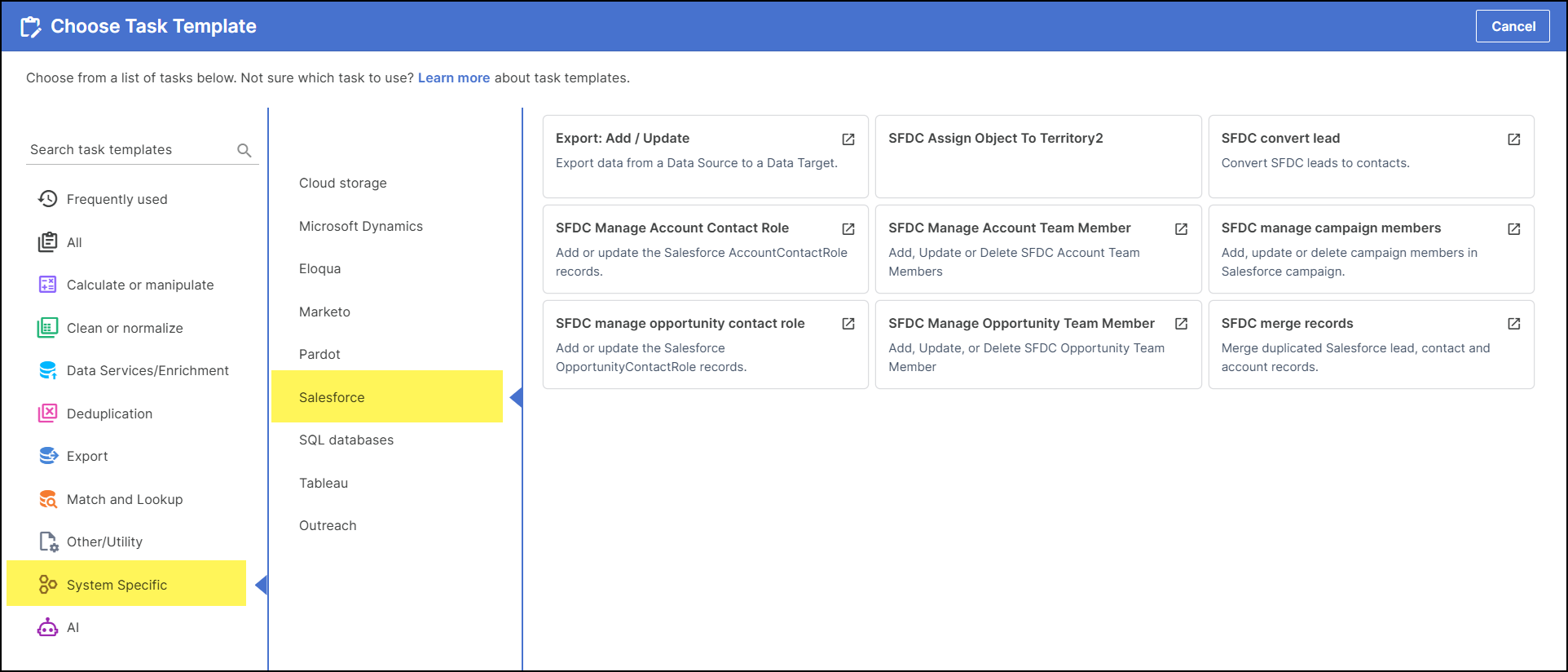Click 'Merge duplicated Salesforce lead' description text
Screen dimensions: 1568x672
[1355, 357]
